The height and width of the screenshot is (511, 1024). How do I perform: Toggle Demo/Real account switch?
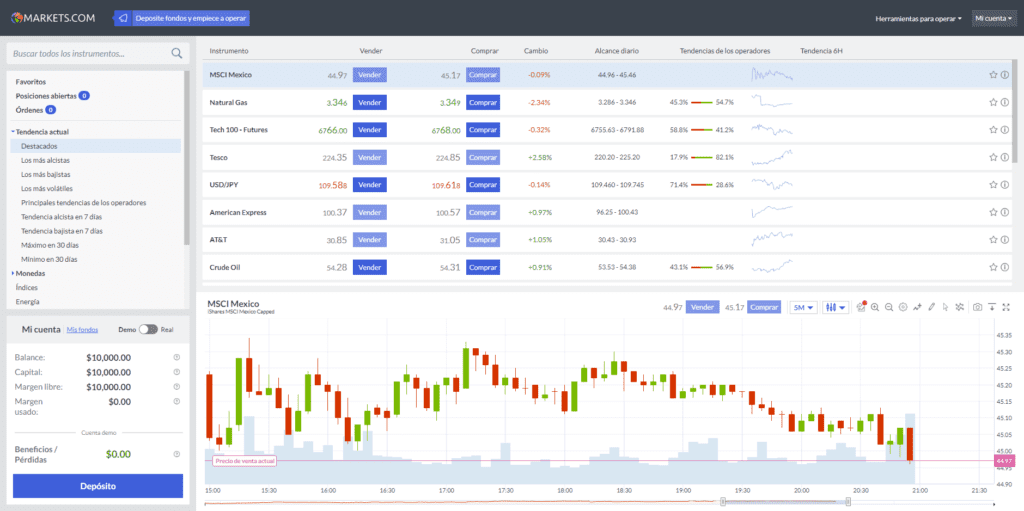(x=148, y=329)
